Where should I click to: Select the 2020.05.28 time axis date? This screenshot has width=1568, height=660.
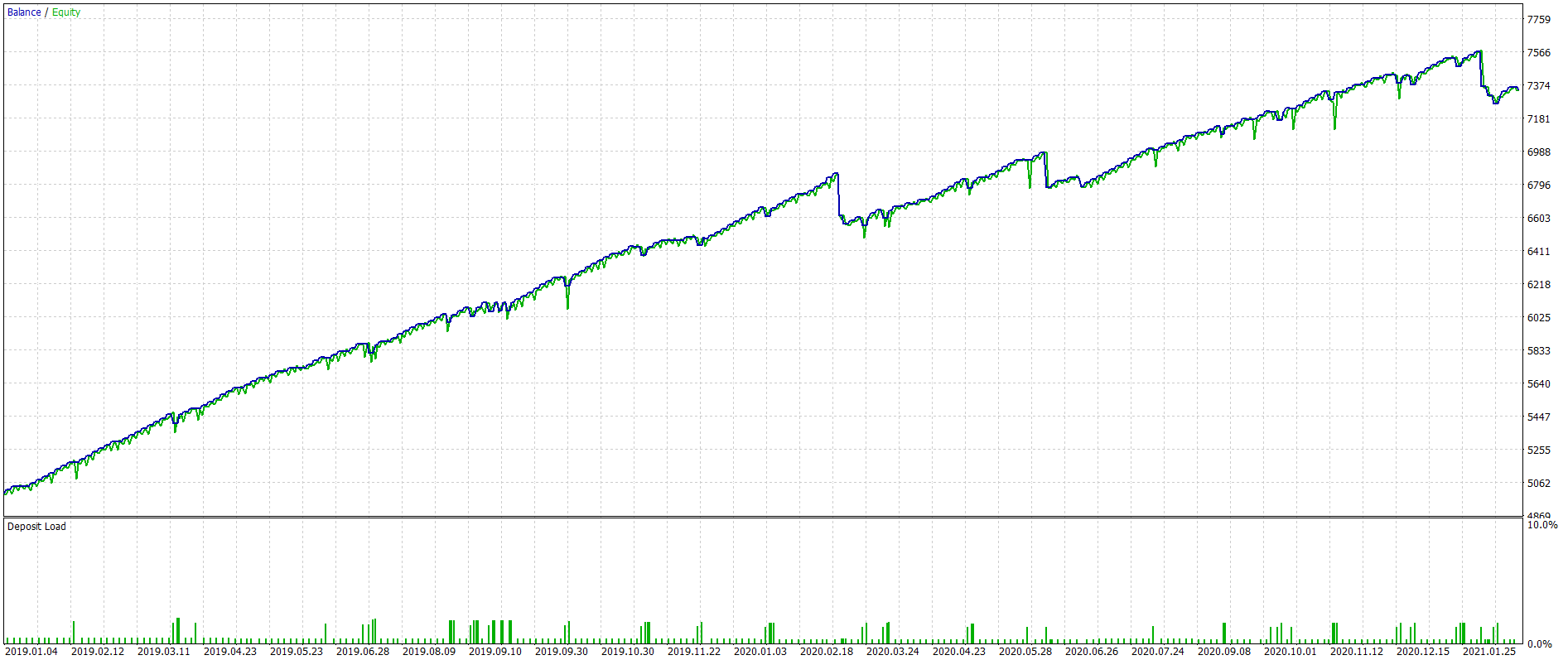click(1025, 652)
